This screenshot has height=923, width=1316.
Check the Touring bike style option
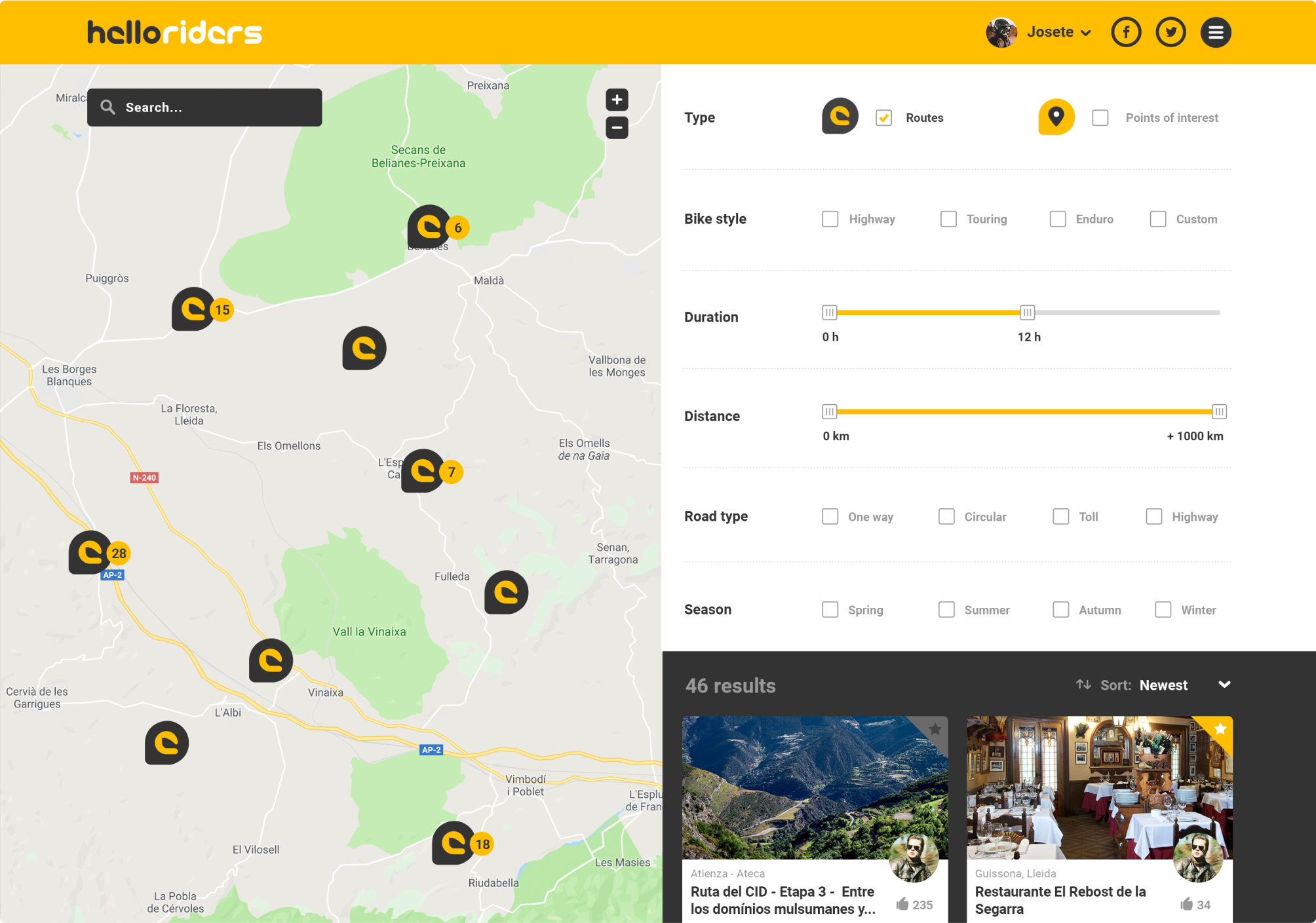948,219
